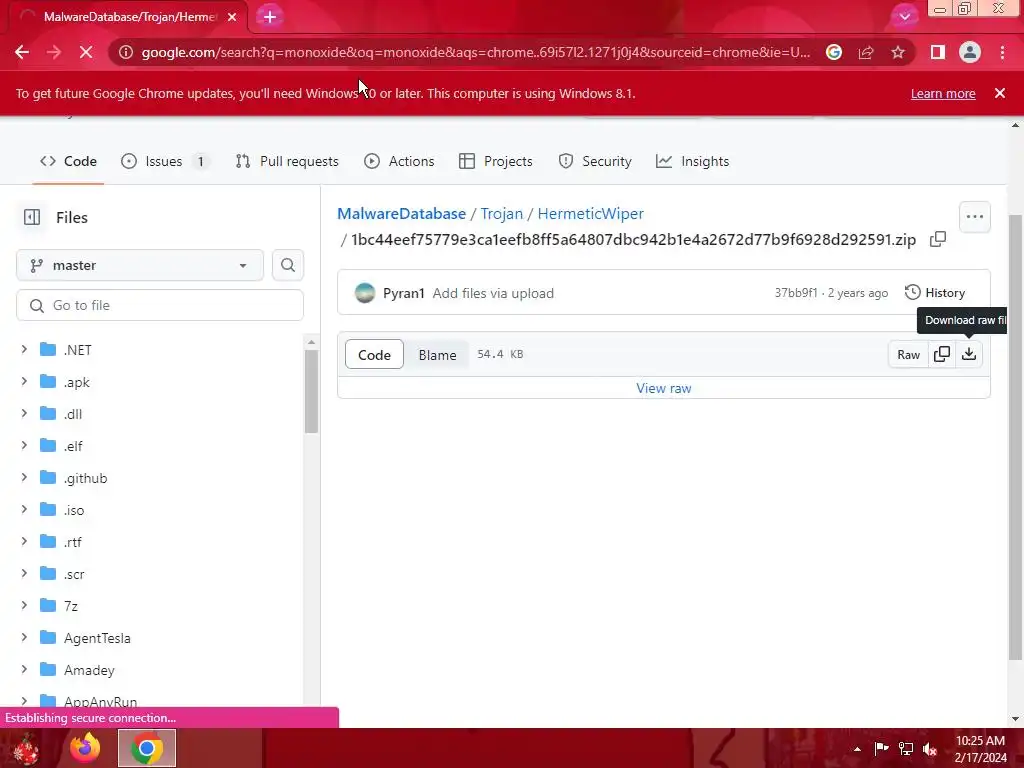Open Trojan breadcrumb link

tap(502, 214)
